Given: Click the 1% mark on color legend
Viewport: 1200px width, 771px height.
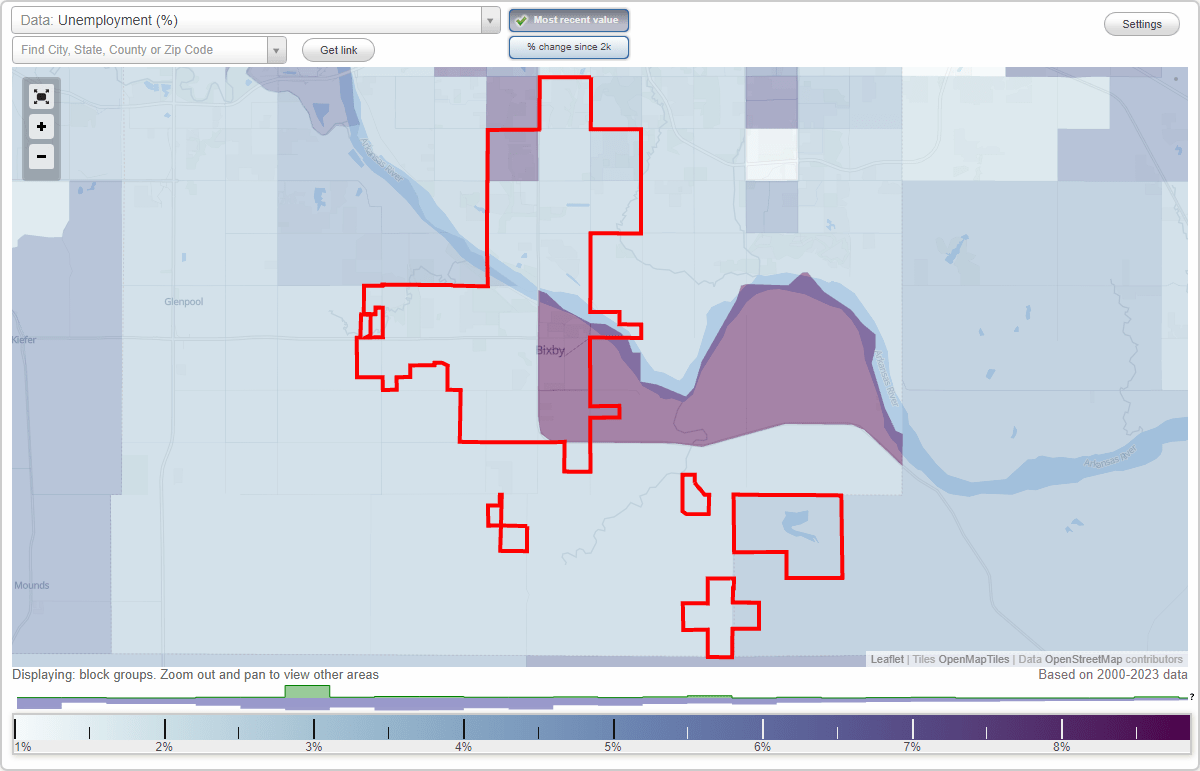Looking at the screenshot, I should pos(22,746).
